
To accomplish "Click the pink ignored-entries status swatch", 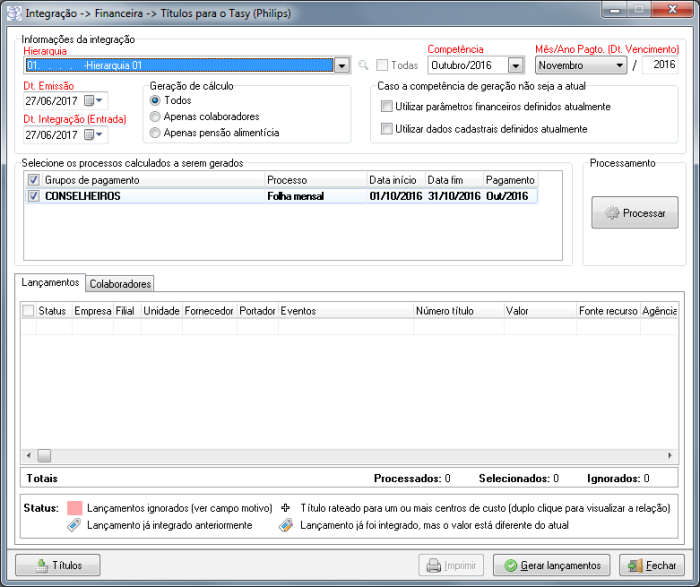I will (74, 508).
